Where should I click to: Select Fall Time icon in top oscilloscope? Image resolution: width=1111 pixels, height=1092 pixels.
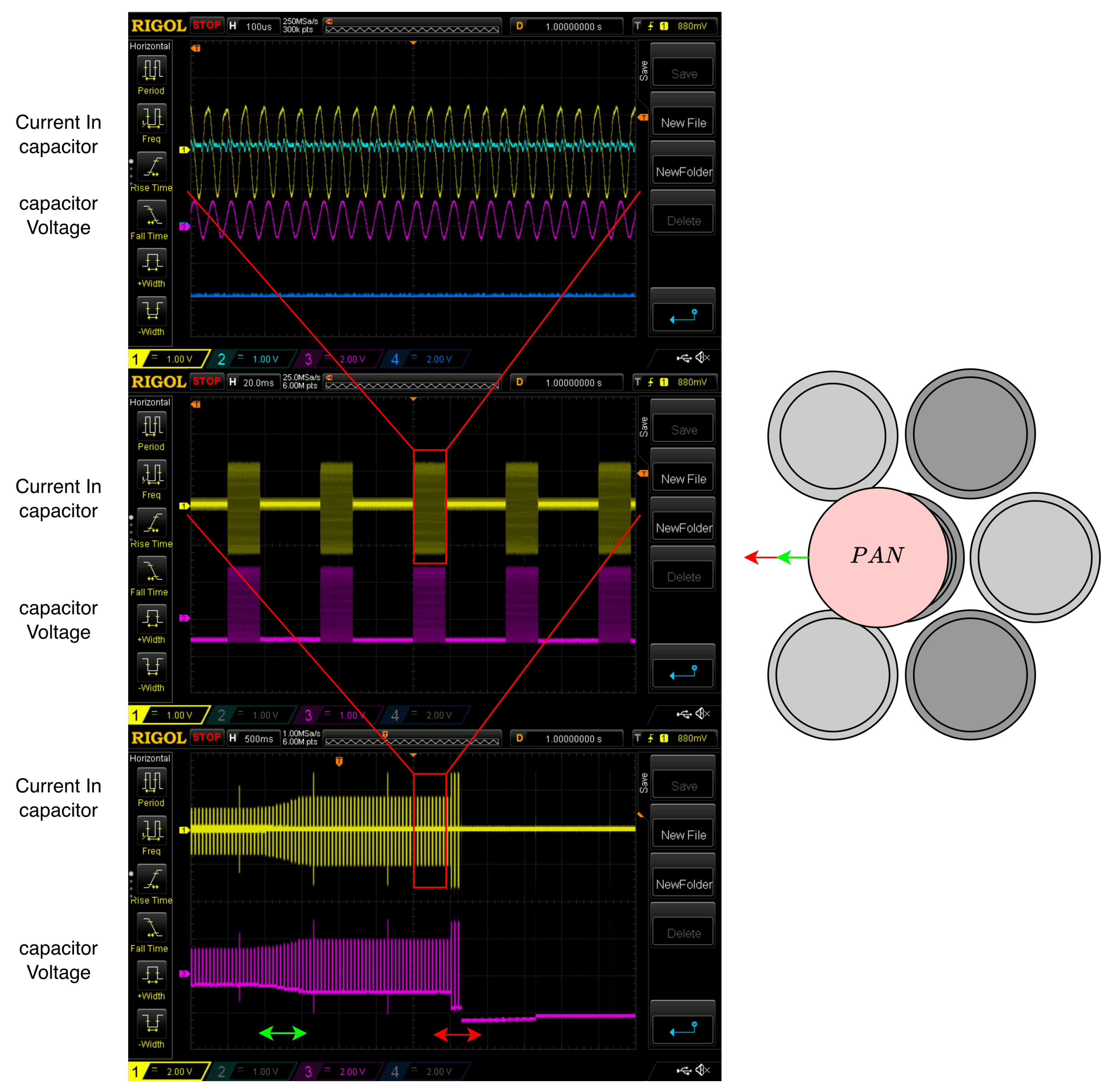click(x=152, y=215)
